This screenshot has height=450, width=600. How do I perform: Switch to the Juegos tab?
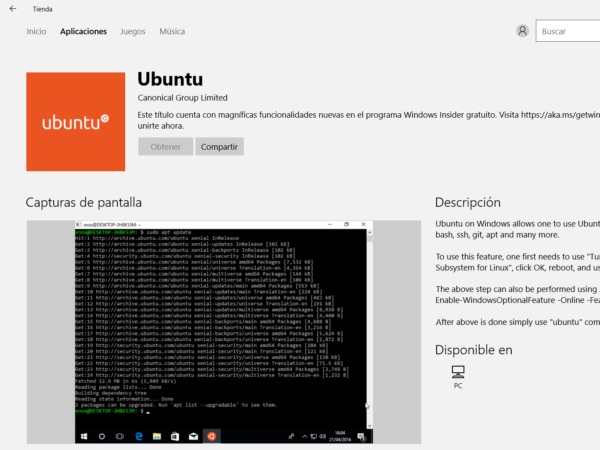(x=133, y=31)
